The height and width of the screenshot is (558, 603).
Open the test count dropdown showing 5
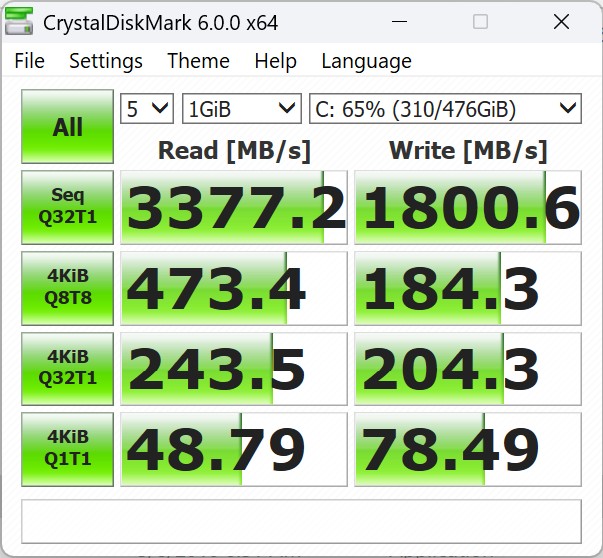point(147,108)
